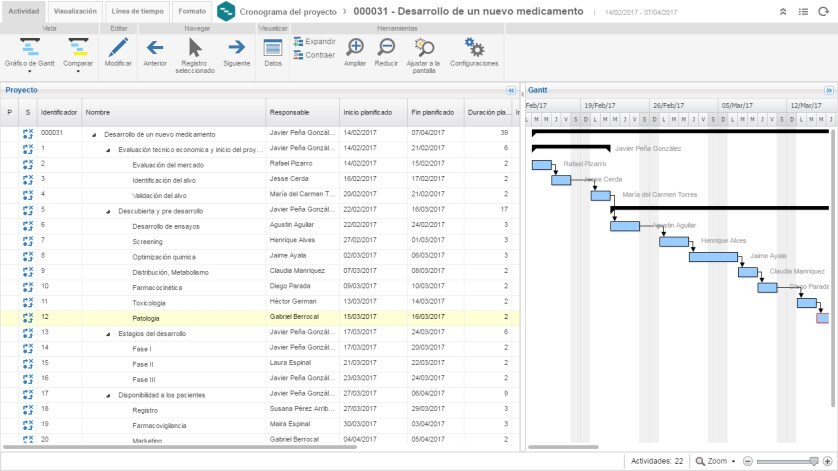Collapse the ribbon with double-chevron up
This screenshot has height=471, width=838.
[x=784, y=11]
